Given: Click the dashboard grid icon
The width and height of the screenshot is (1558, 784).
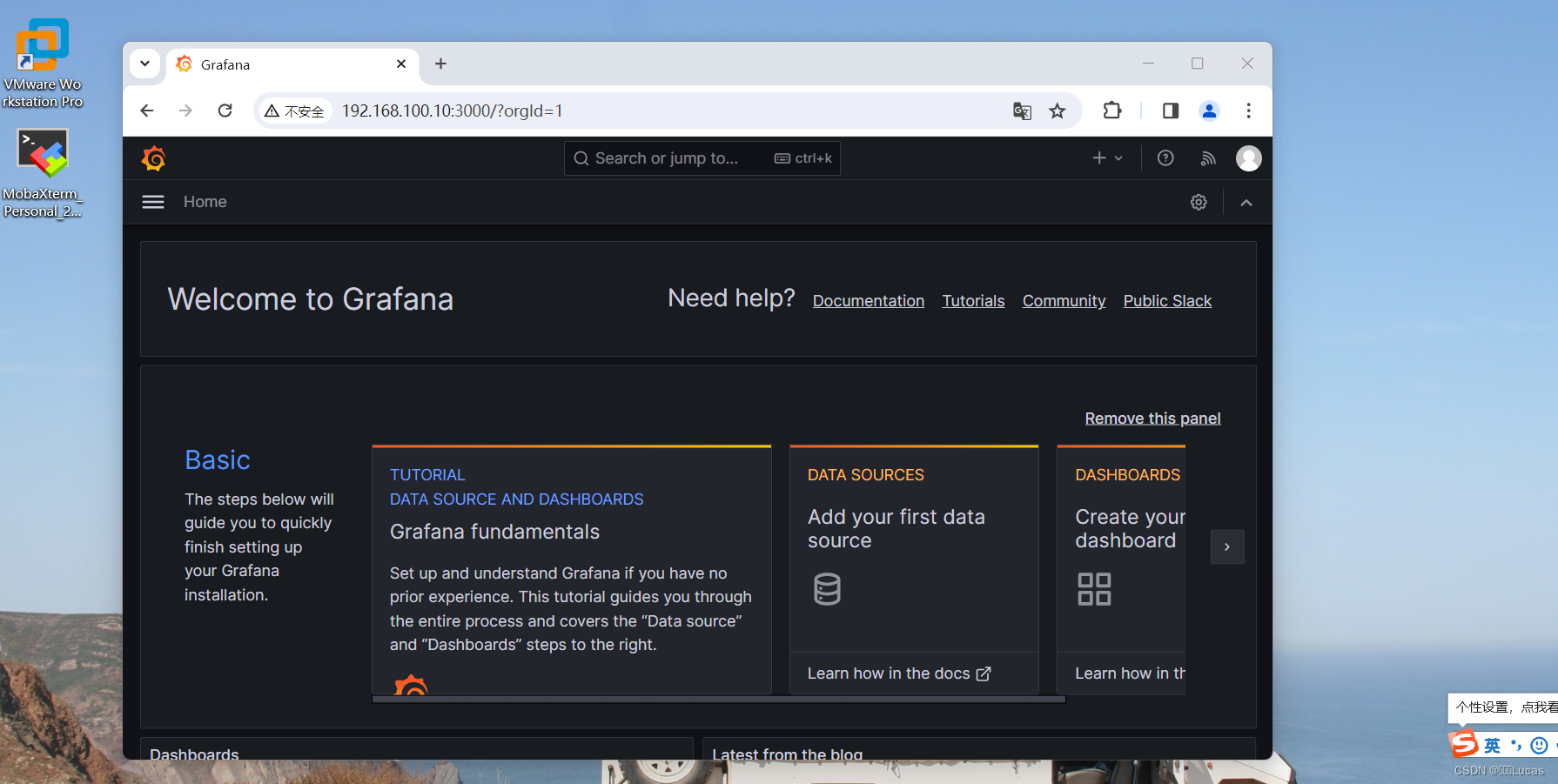Looking at the screenshot, I should point(1094,589).
